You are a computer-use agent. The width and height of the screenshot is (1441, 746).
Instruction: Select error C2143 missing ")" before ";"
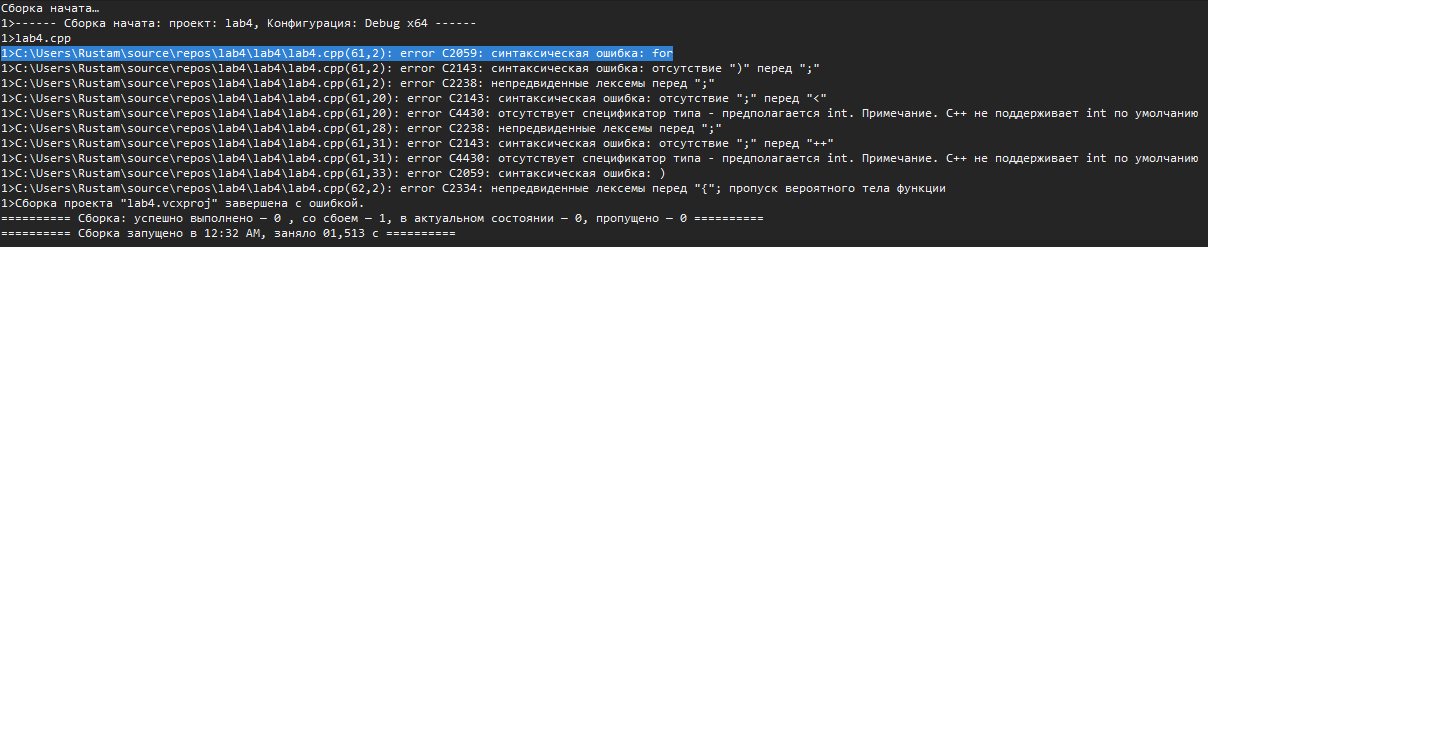411,68
